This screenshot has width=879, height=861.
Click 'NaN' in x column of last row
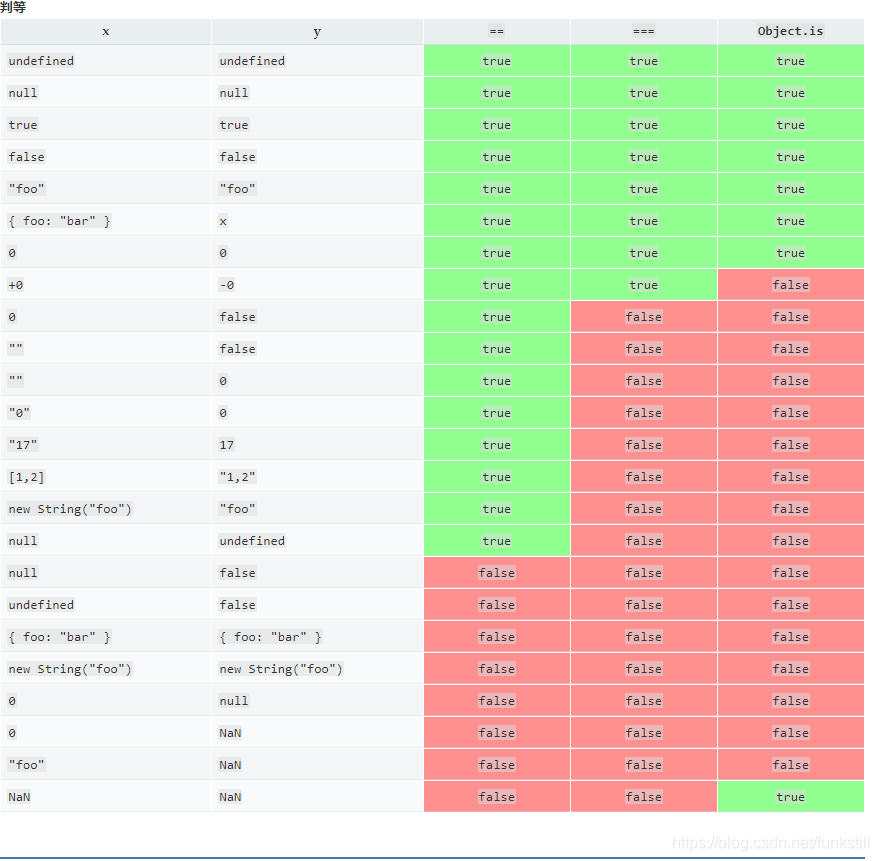tap(19, 797)
